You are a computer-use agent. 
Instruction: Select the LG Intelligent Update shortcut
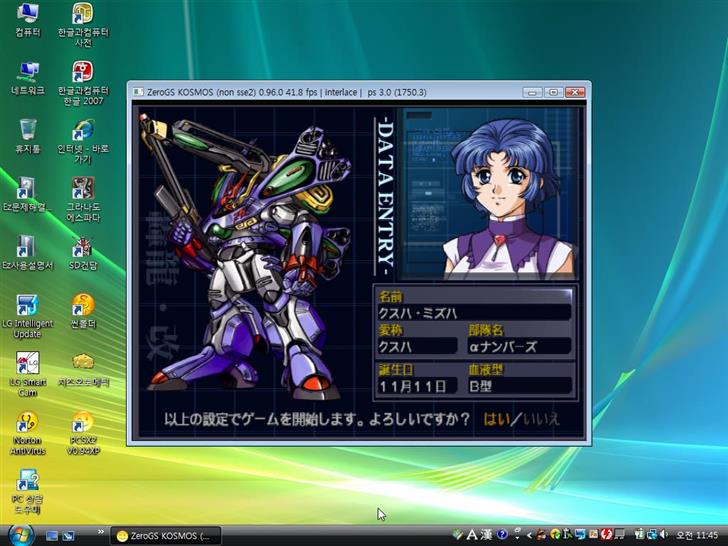pyautogui.click(x=27, y=316)
